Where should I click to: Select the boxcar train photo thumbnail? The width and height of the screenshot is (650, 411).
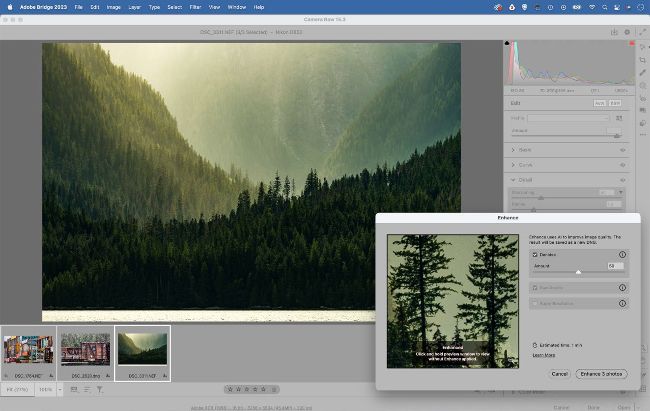tap(85, 351)
